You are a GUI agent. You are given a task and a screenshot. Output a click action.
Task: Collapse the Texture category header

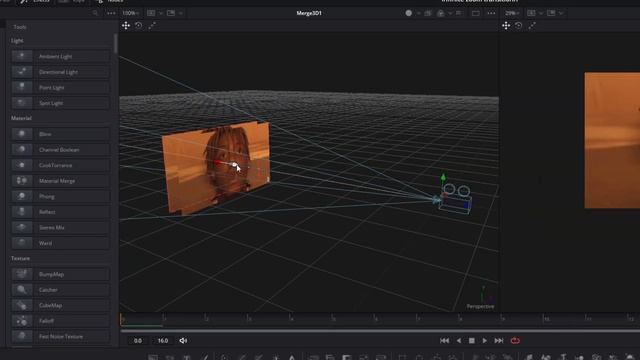point(20,258)
